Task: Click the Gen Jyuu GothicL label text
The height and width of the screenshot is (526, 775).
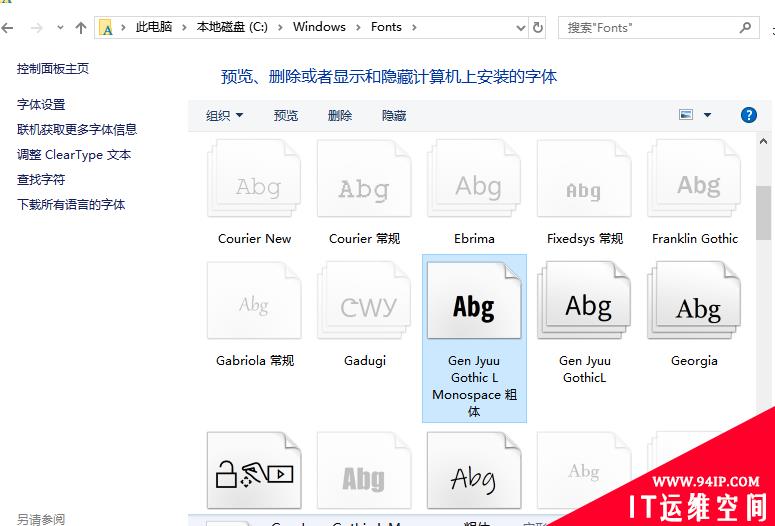Action: click(x=585, y=369)
